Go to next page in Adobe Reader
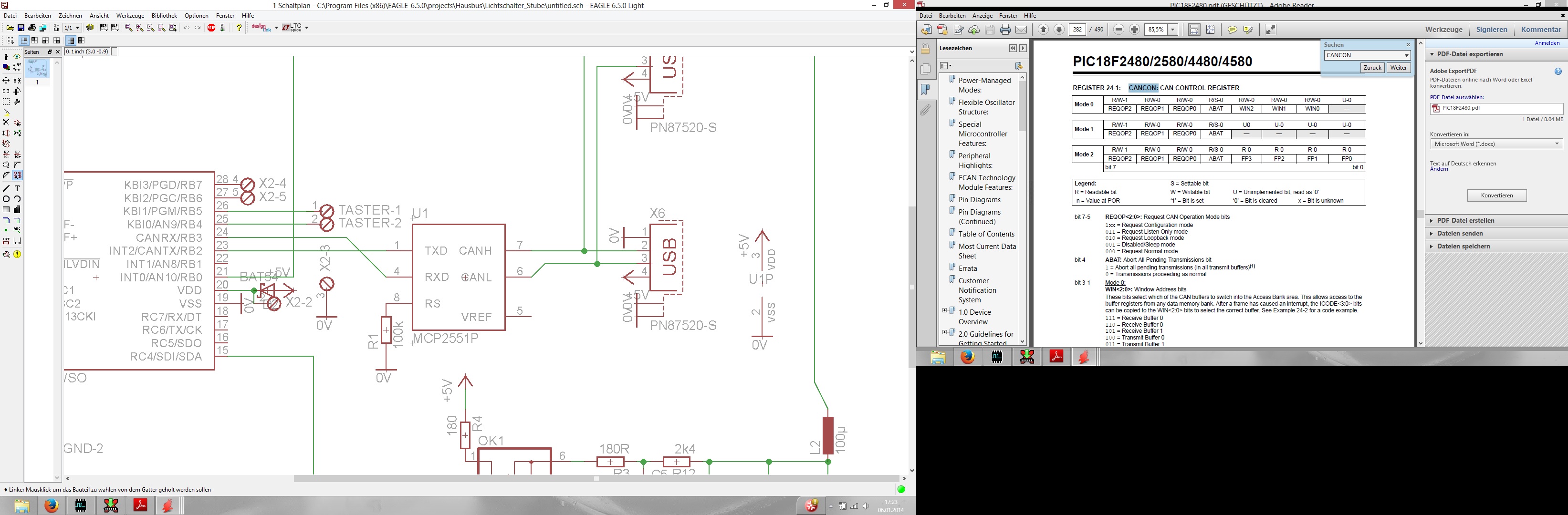 1059,29
